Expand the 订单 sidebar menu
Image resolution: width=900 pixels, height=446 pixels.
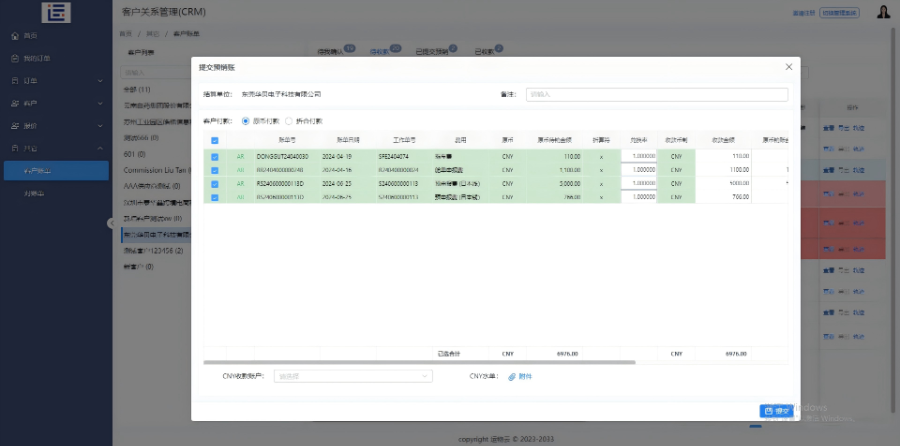(100, 81)
